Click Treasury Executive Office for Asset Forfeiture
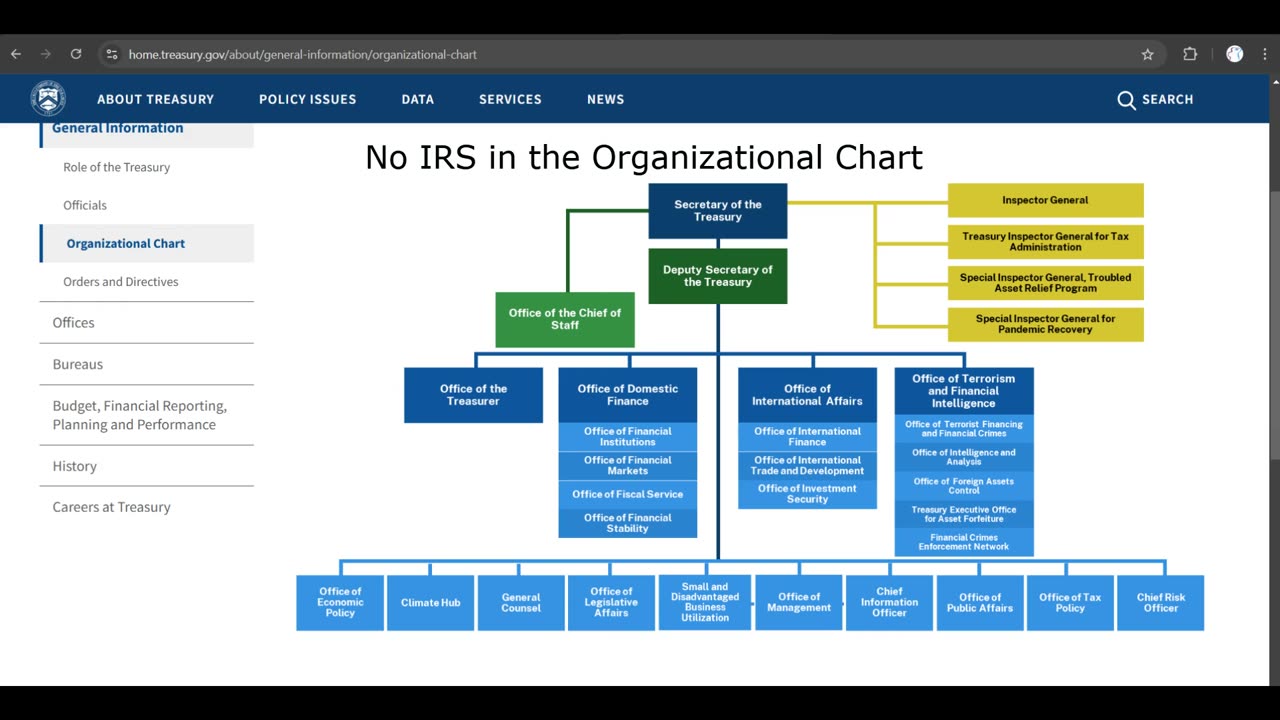This screenshot has height=720, width=1280. pyautogui.click(x=964, y=514)
